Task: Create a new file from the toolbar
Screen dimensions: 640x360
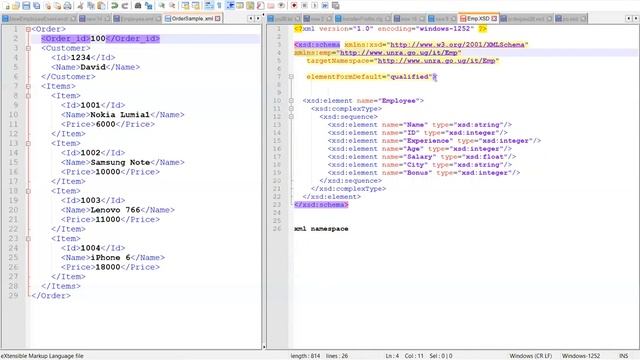Action: coord(7,6)
